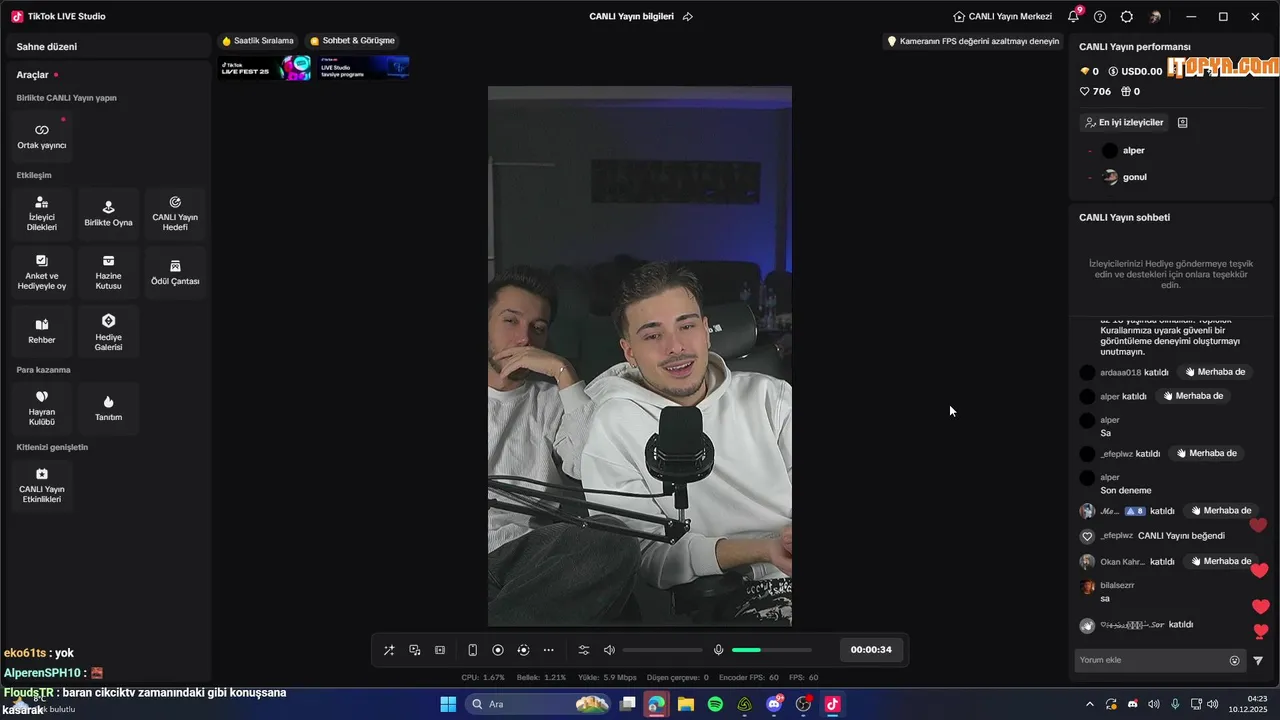Open chat filter funnel icon
Screen dimensions: 1280x720
click(1258, 660)
